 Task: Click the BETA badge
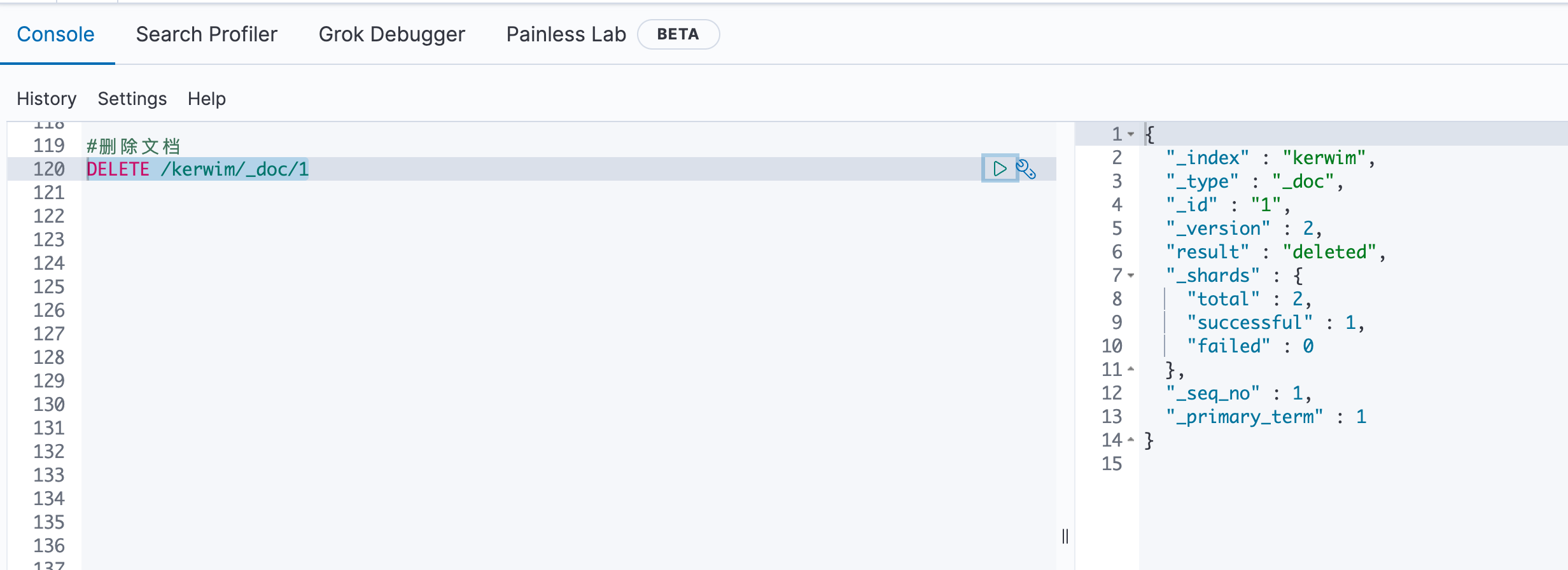pyautogui.click(x=678, y=34)
